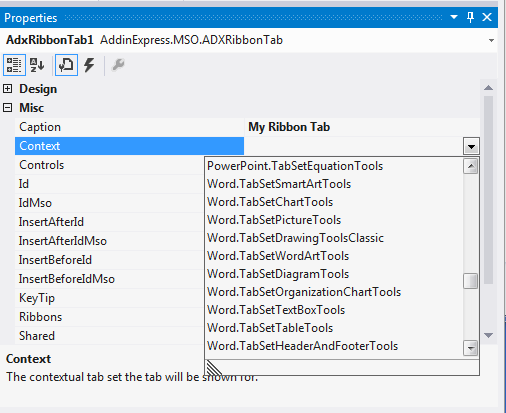506x413 pixels.
Task: Click the Property Pages wrench icon
Action: [118, 65]
